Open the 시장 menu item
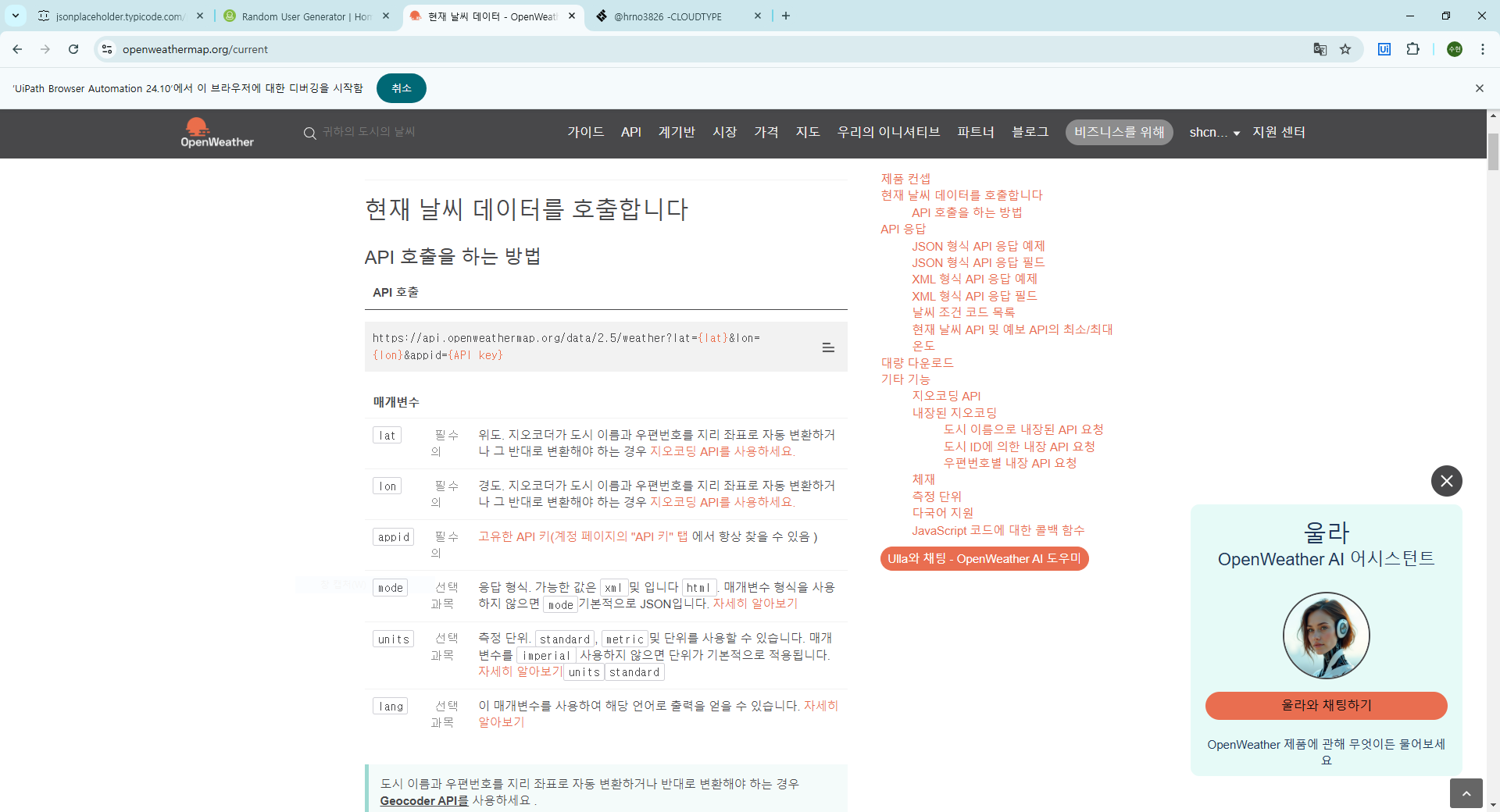 point(725,132)
